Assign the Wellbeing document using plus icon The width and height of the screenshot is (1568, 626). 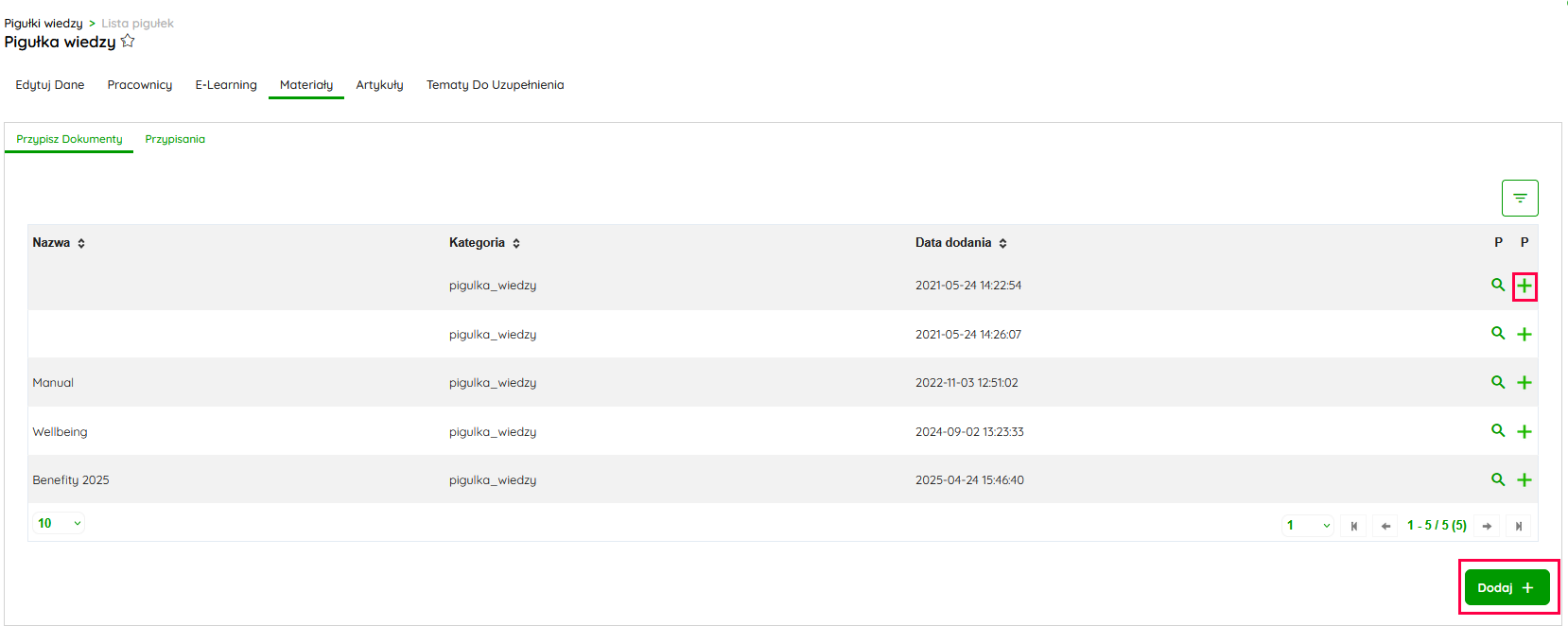tap(1524, 431)
